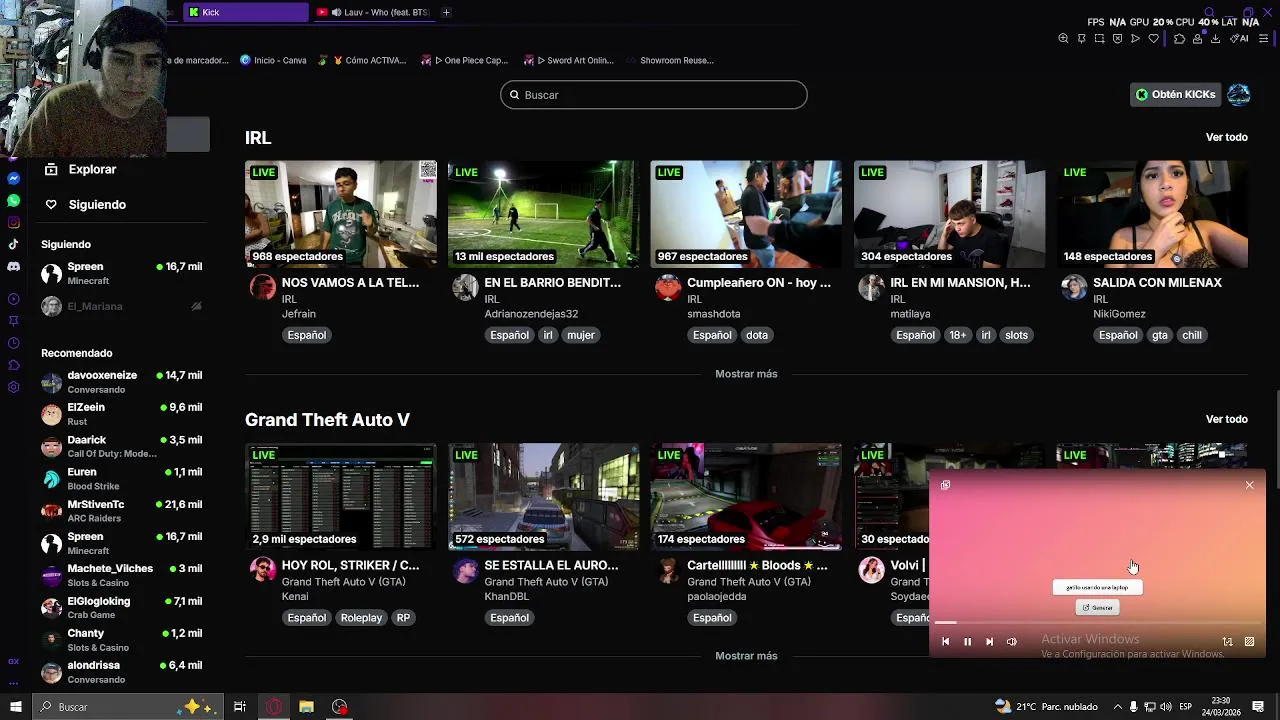The width and height of the screenshot is (1280, 720).
Task: Skip to next track in video popup
Action: [989, 642]
